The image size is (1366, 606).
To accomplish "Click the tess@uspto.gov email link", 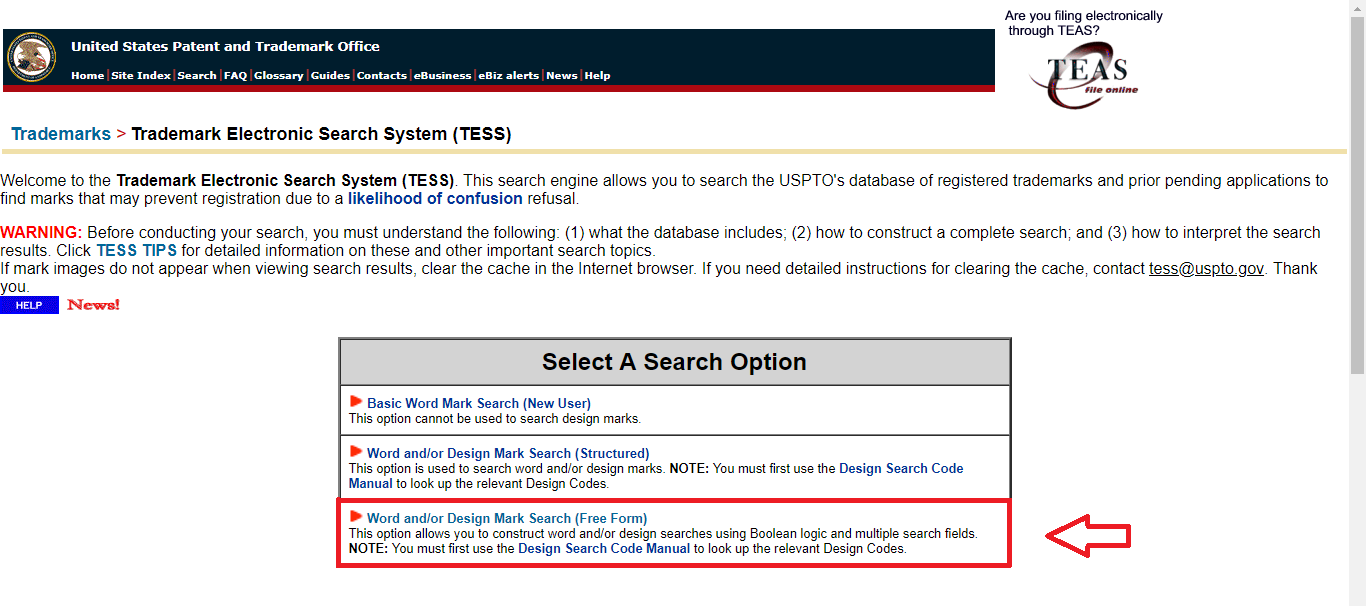I will [1206, 269].
